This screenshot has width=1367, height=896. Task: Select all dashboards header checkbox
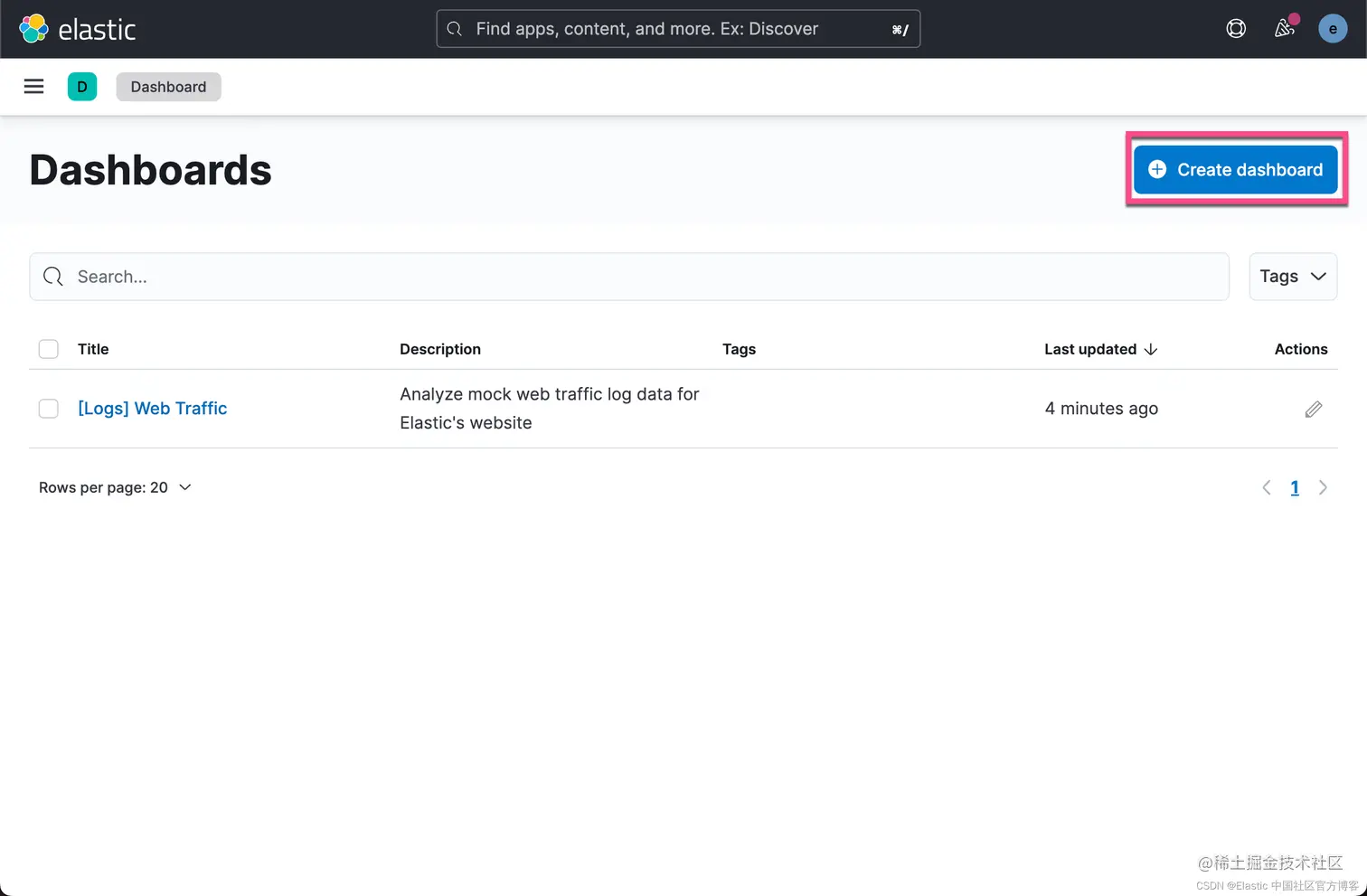click(x=49, y=349)
